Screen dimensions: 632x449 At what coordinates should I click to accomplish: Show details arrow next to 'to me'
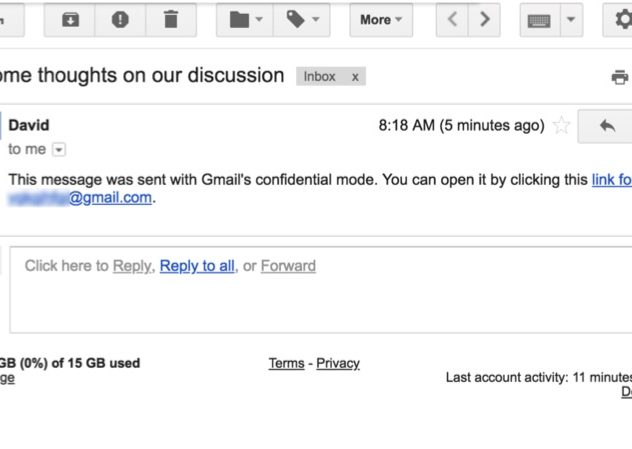58,150
